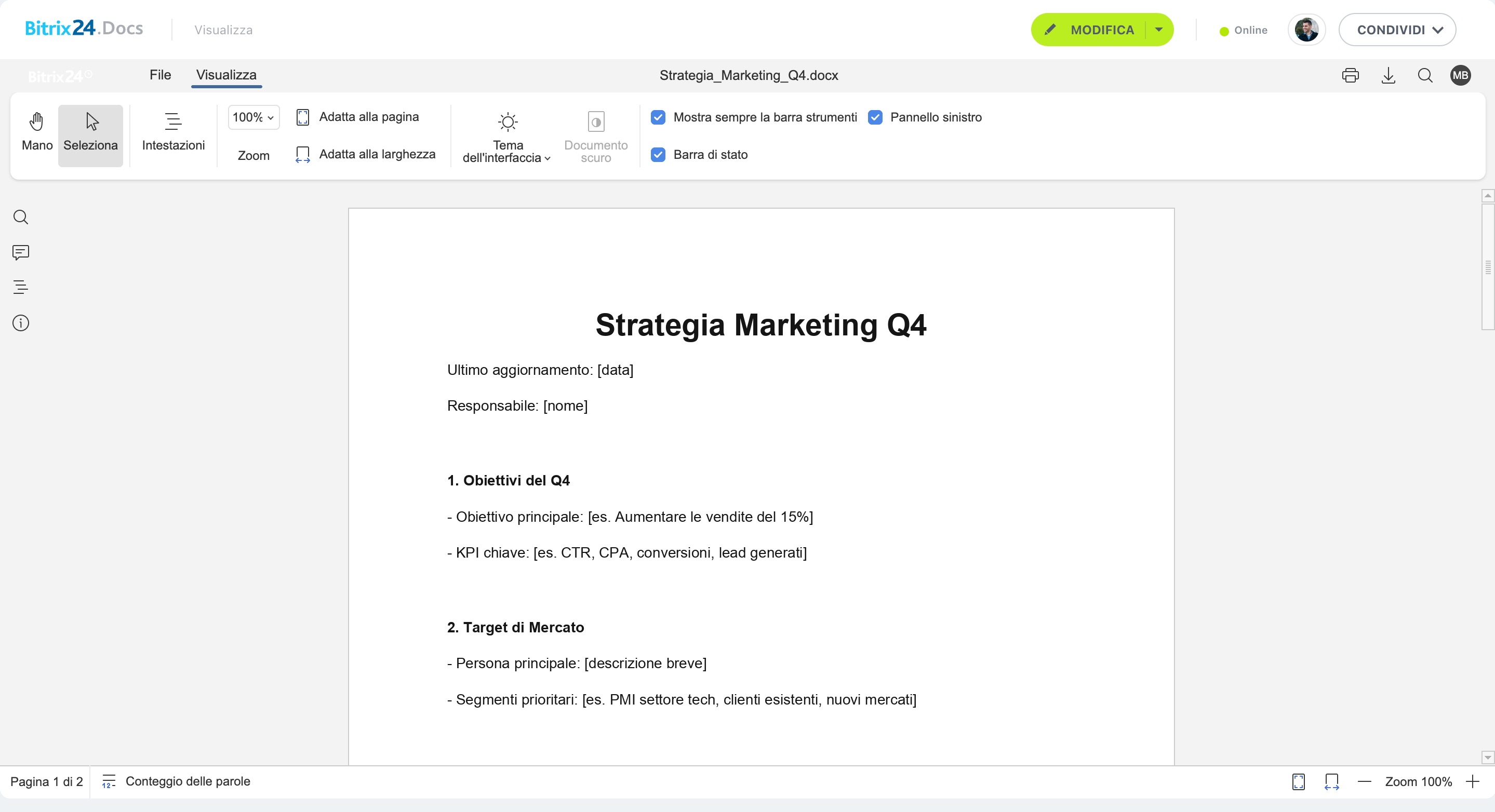Click the print icon
This screenshot has width=1495, height=812.
(1350, 75)
